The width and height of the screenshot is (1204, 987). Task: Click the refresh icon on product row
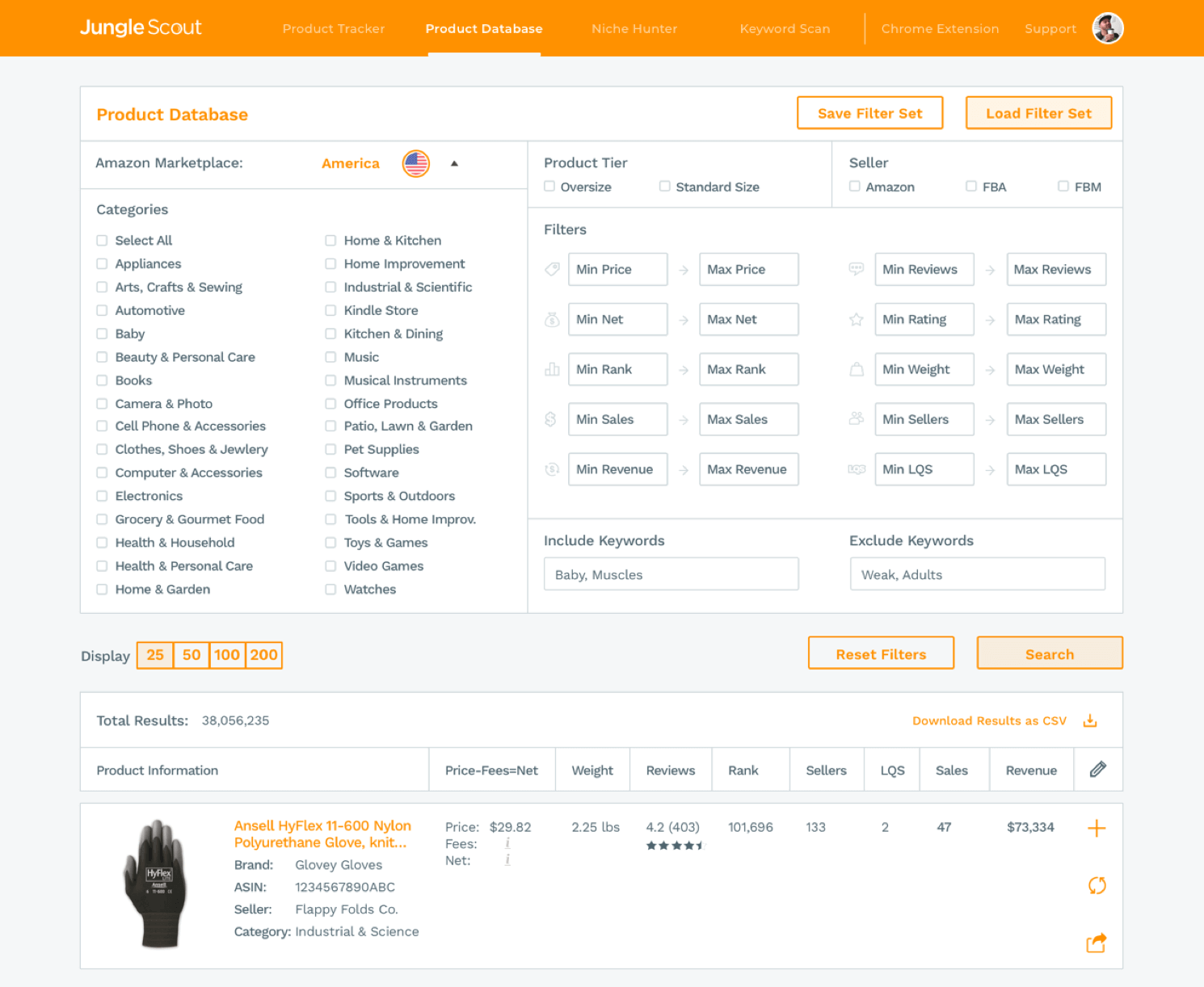tap(1097, 885)
